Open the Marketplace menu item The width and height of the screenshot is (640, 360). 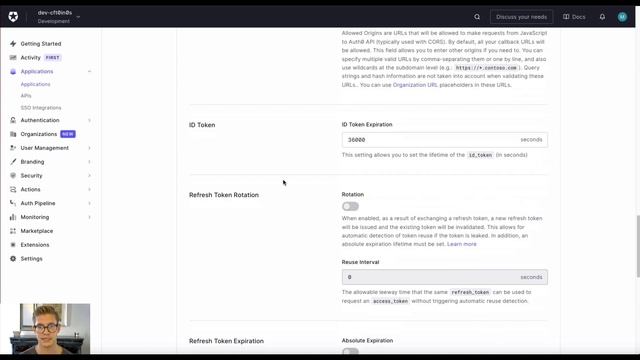point(37,231)
